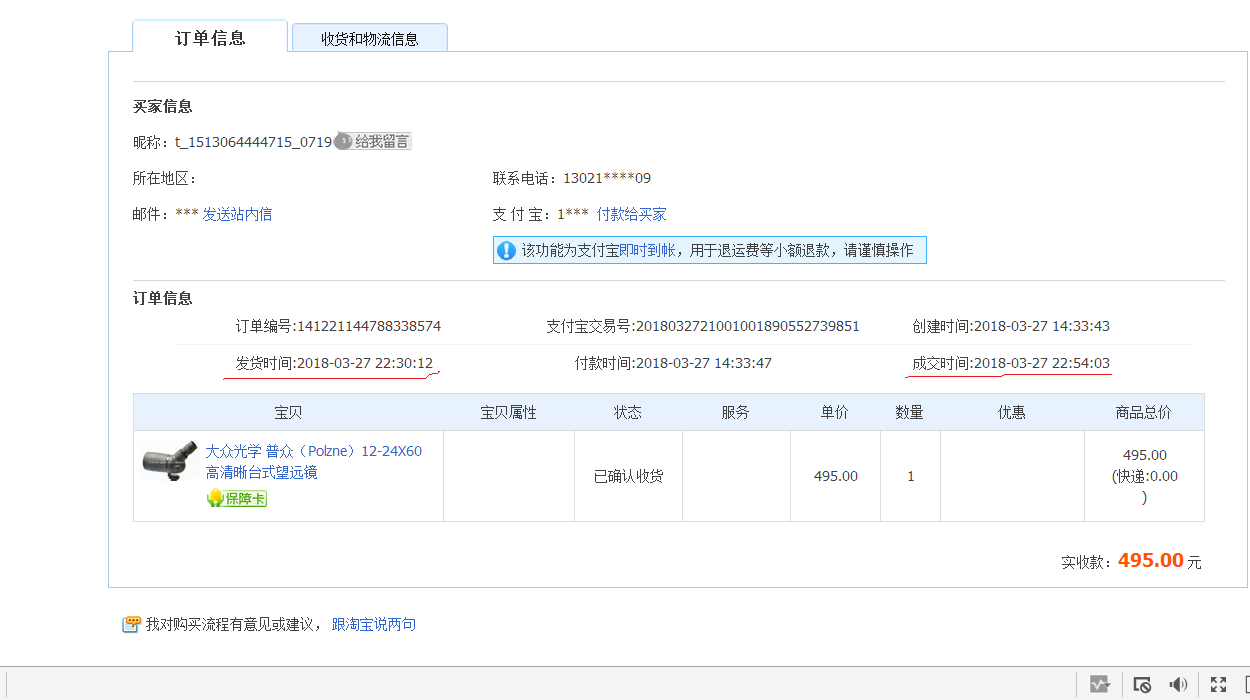Mute sound using the speaker icon
This screenshot has height=700, width=1250.
(1178, 684)
